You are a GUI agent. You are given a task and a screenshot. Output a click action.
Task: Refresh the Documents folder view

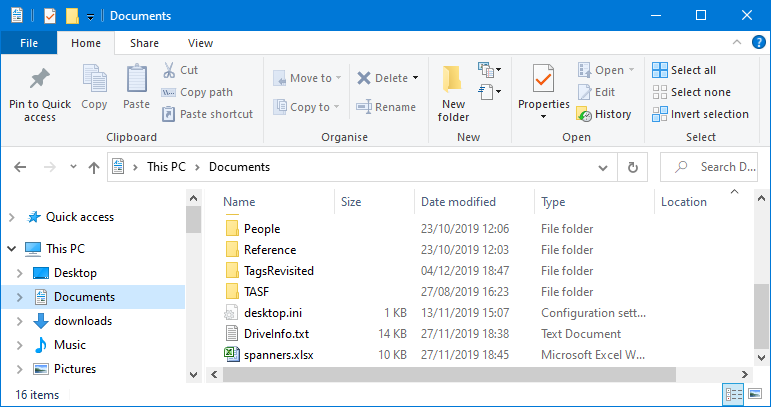tap(632, 167)
